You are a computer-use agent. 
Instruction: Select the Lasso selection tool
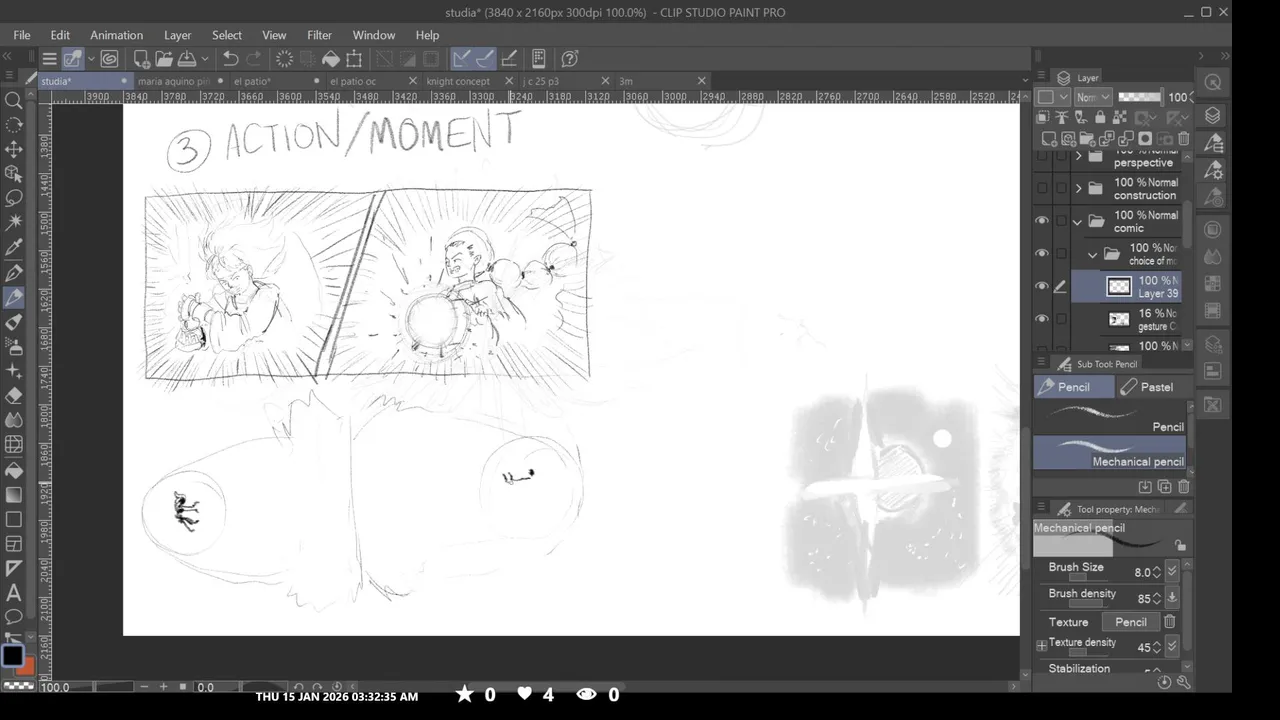point(14,198)
